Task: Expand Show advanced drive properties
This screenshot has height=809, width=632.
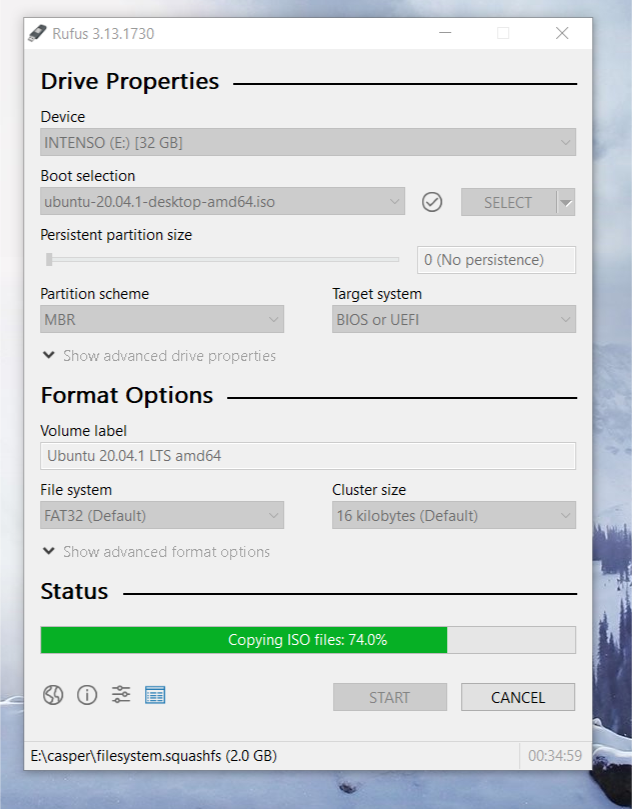Action: tap(159, 355)
